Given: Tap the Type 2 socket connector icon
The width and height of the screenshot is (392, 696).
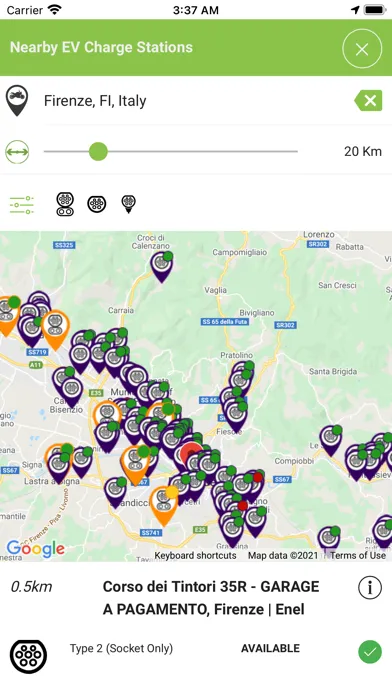Looking at the screenshot, I should point(28,656).
